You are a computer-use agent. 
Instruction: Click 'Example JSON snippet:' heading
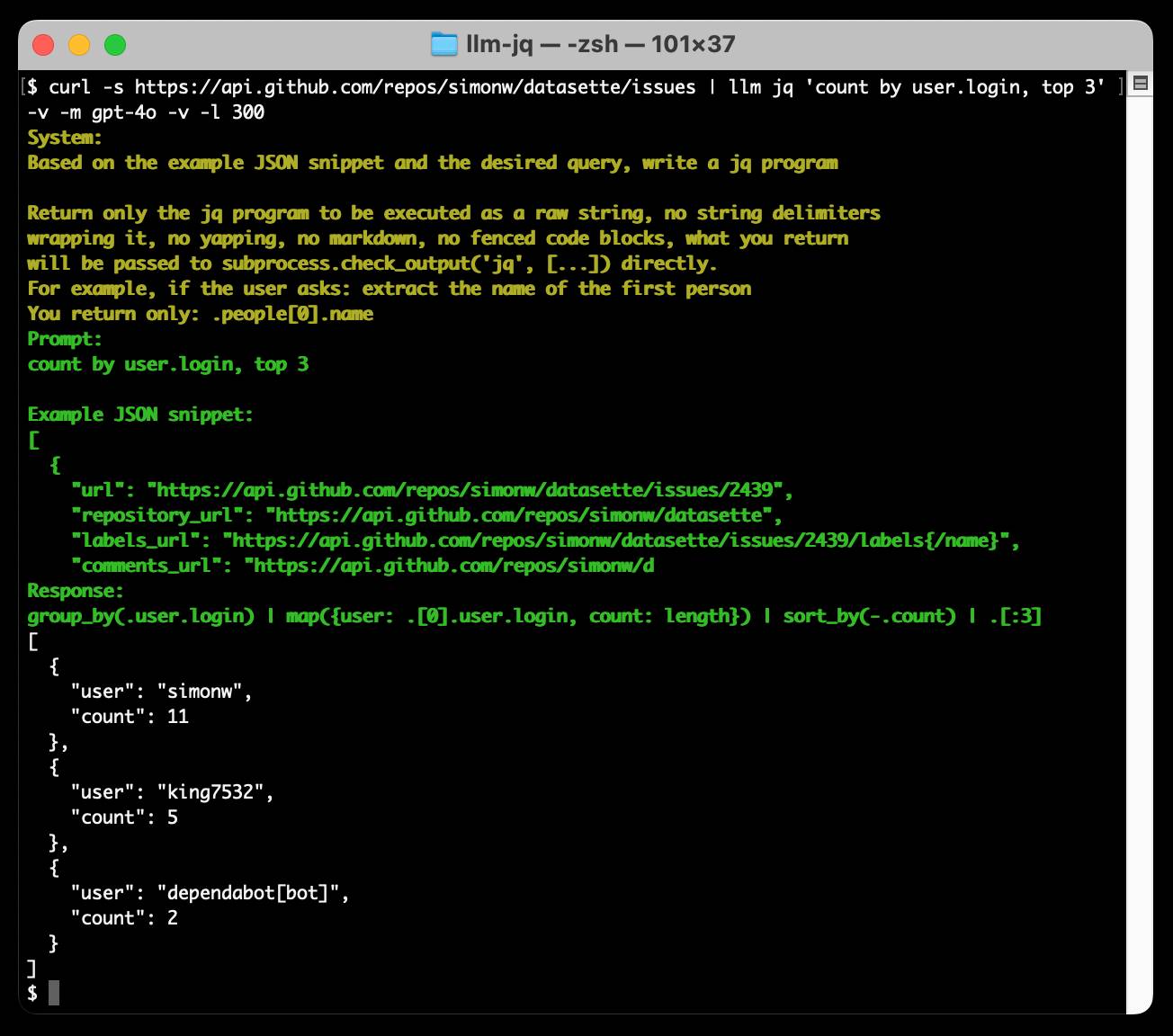140,415
